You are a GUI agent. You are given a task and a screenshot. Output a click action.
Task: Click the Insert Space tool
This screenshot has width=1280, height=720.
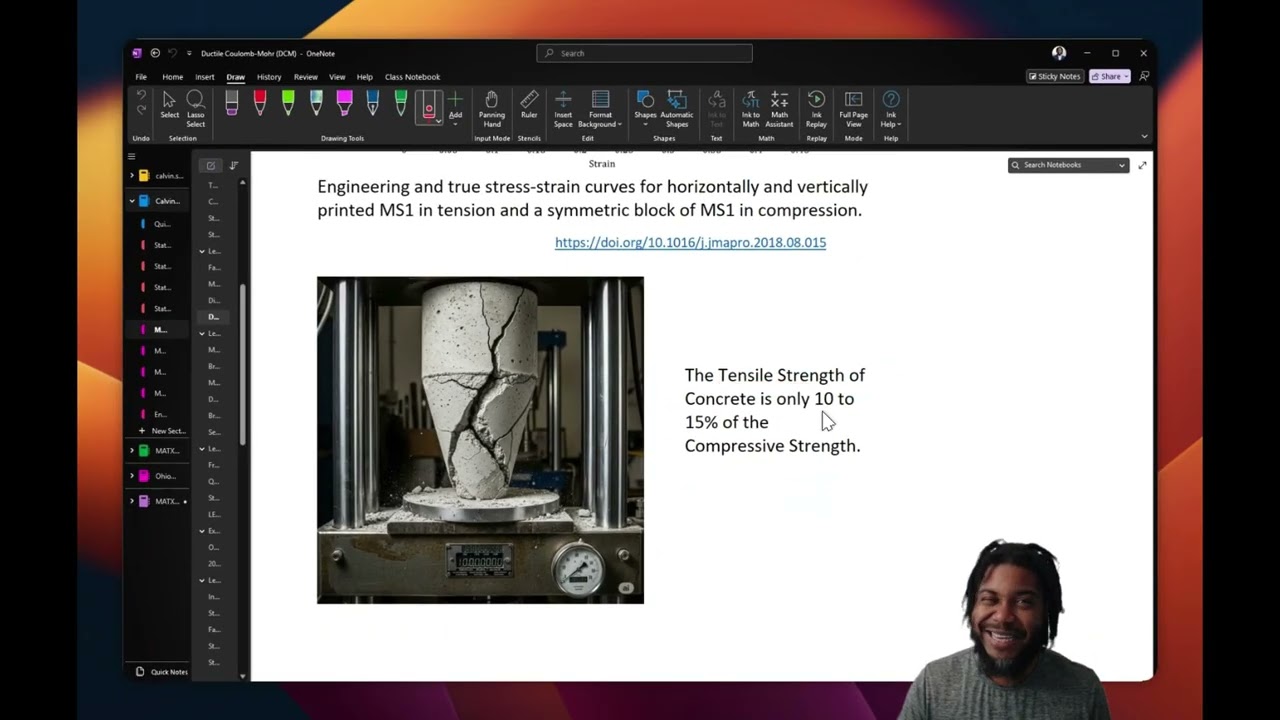563,108
